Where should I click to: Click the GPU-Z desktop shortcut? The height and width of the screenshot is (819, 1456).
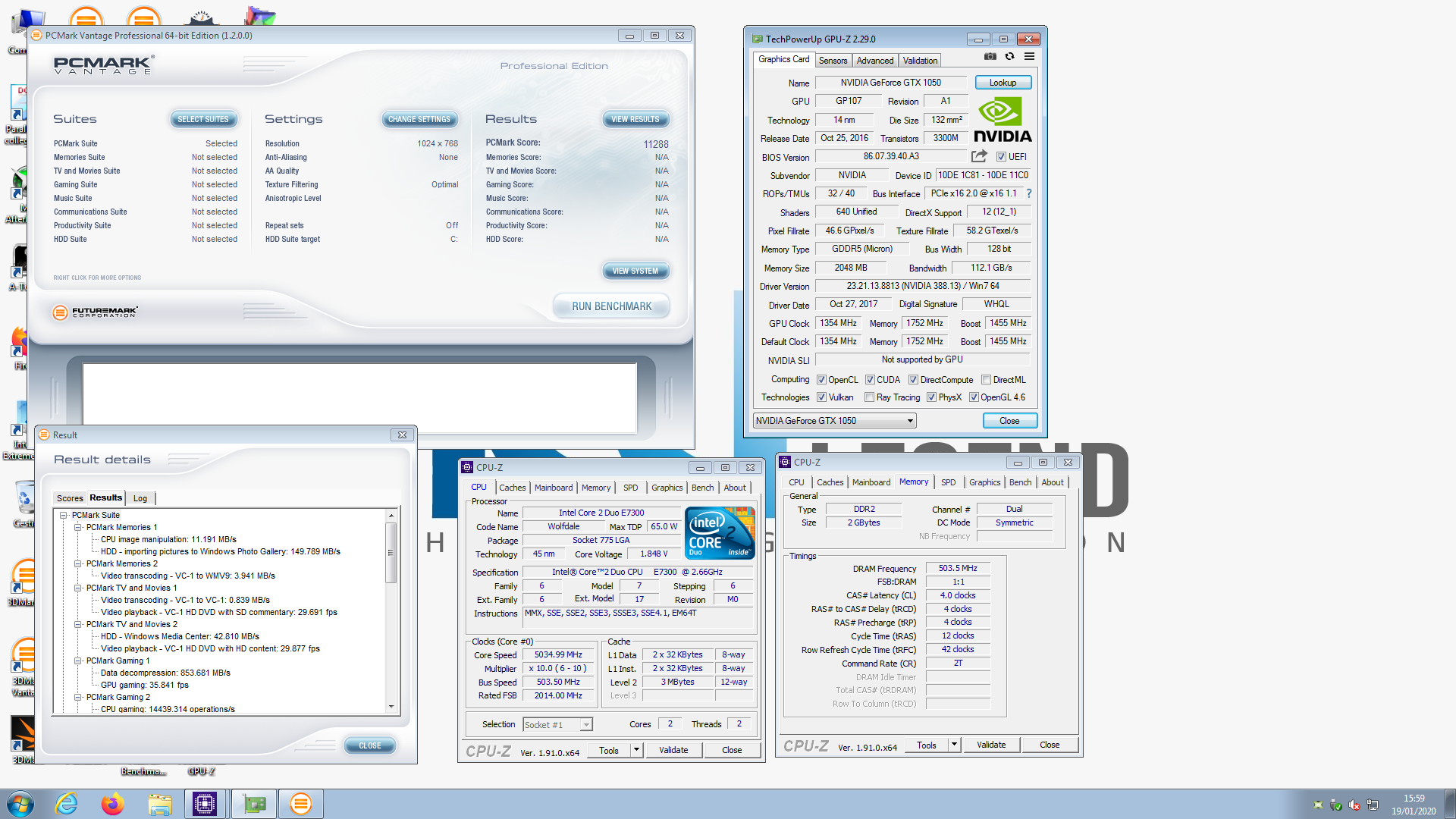202,771
